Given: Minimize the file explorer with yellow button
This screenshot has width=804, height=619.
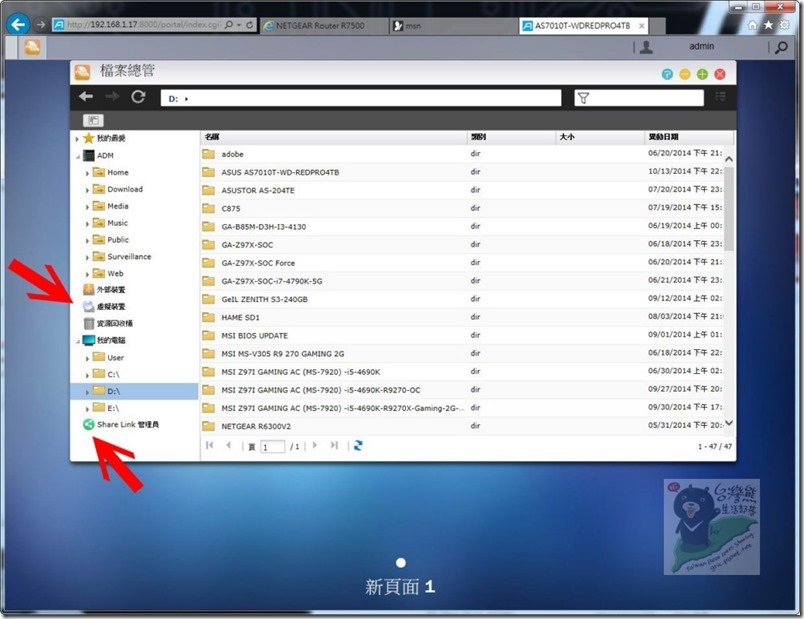Looking at the screenshot, I should 685,74.
